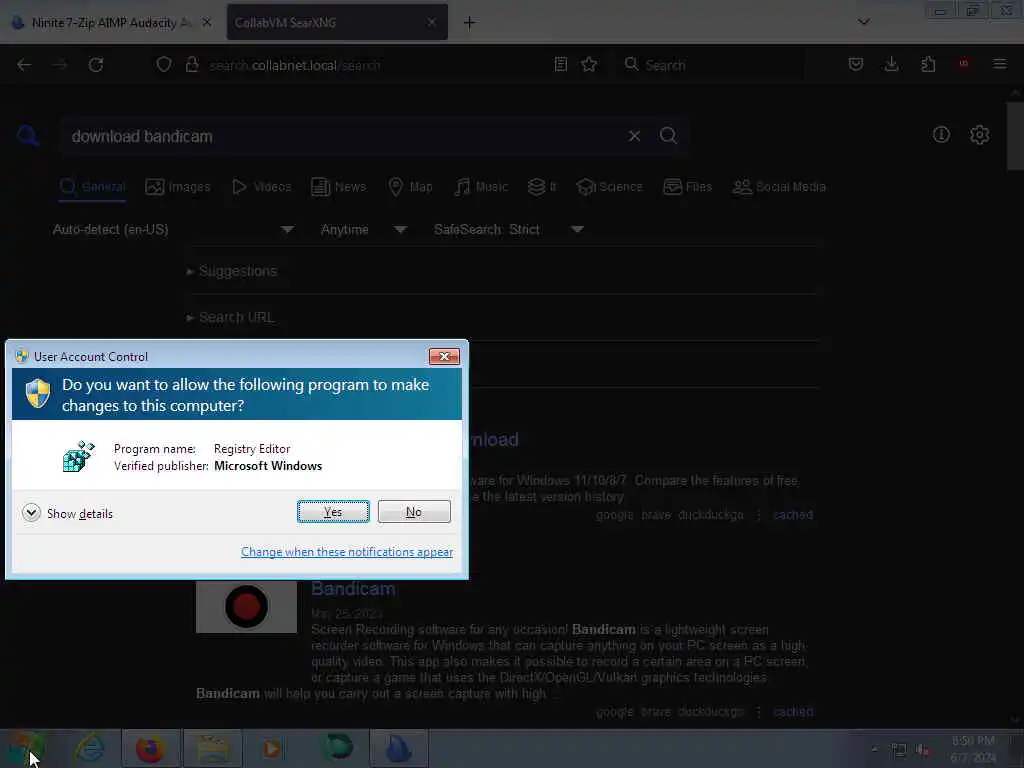Open the Extensions menu
This screenshot has height=768, width=1024.
coord(928,65)
